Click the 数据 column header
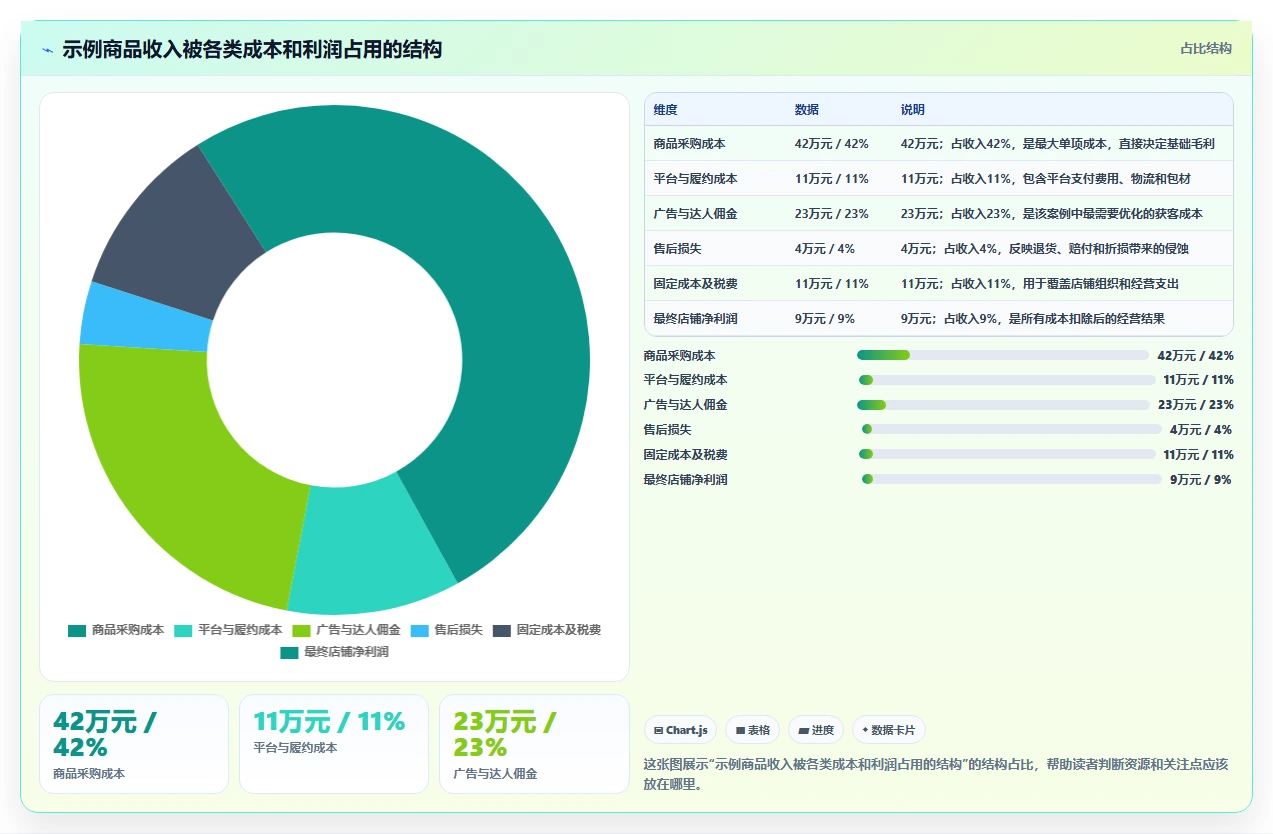The width and height of the screenshot is (1273, 834). click(806, 110)
